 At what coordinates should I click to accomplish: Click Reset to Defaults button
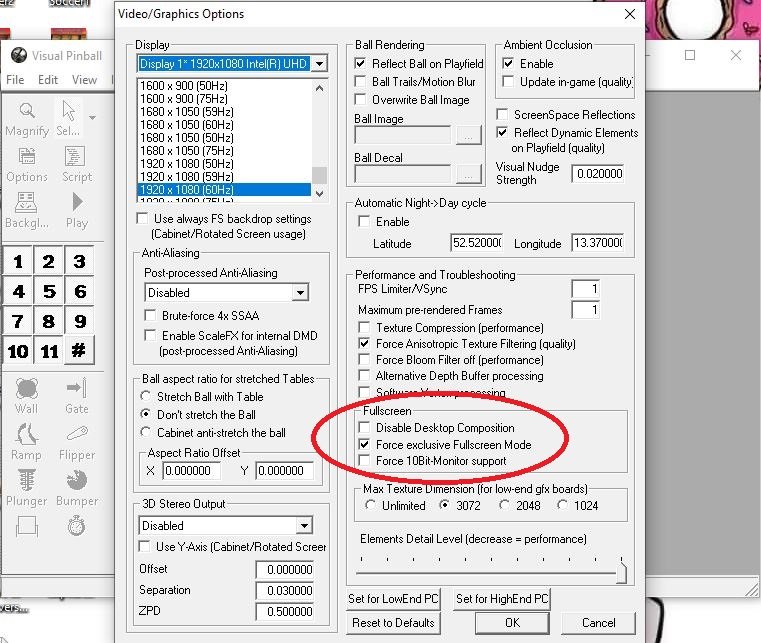pyautogui.click(x=393, y=623)
